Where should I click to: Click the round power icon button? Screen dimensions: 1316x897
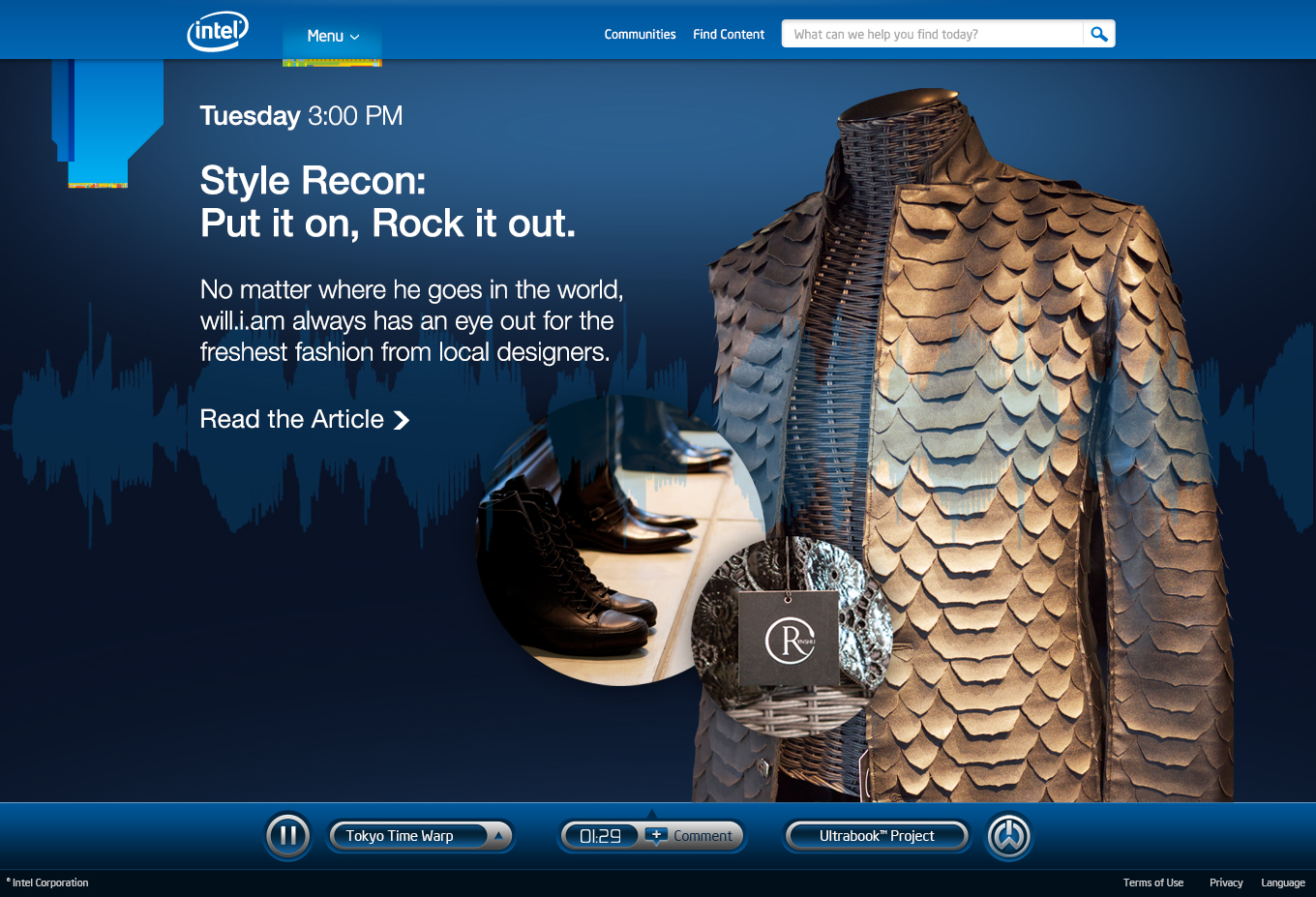click(x=1009, y=836)
